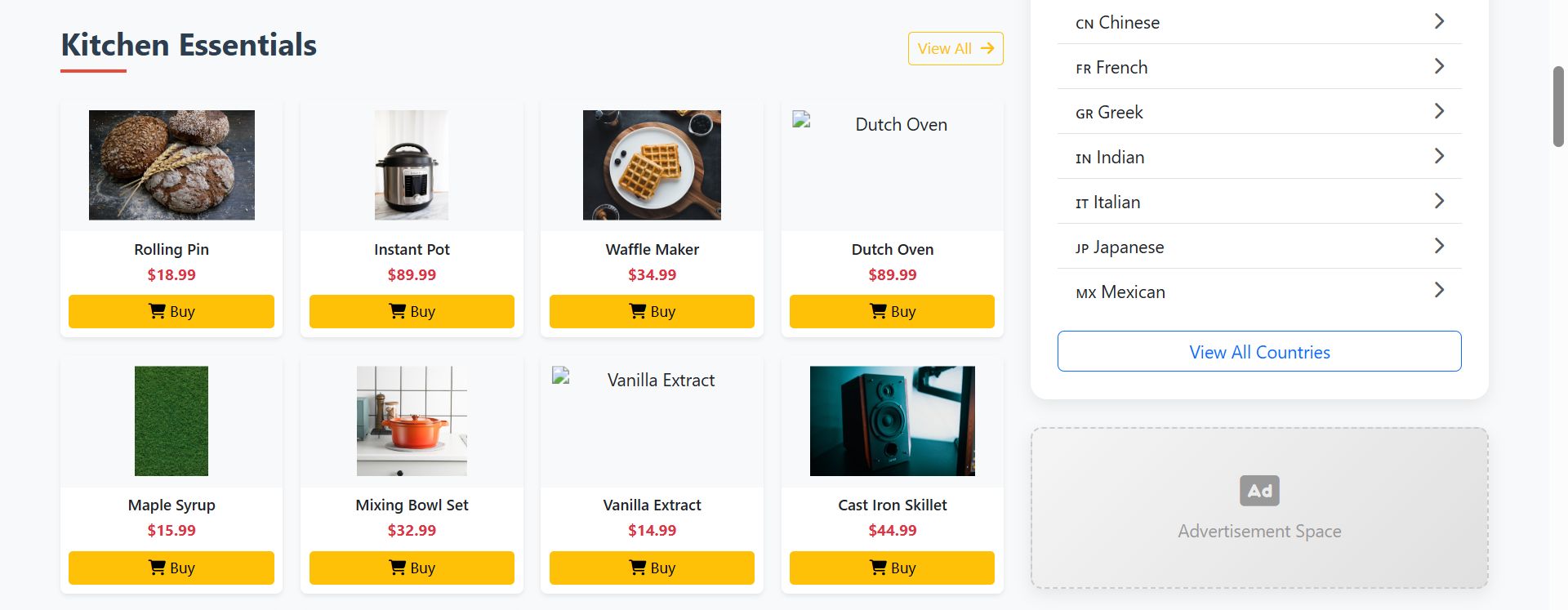Open the Mexican cuisine chevron

tap(1439, 291)
